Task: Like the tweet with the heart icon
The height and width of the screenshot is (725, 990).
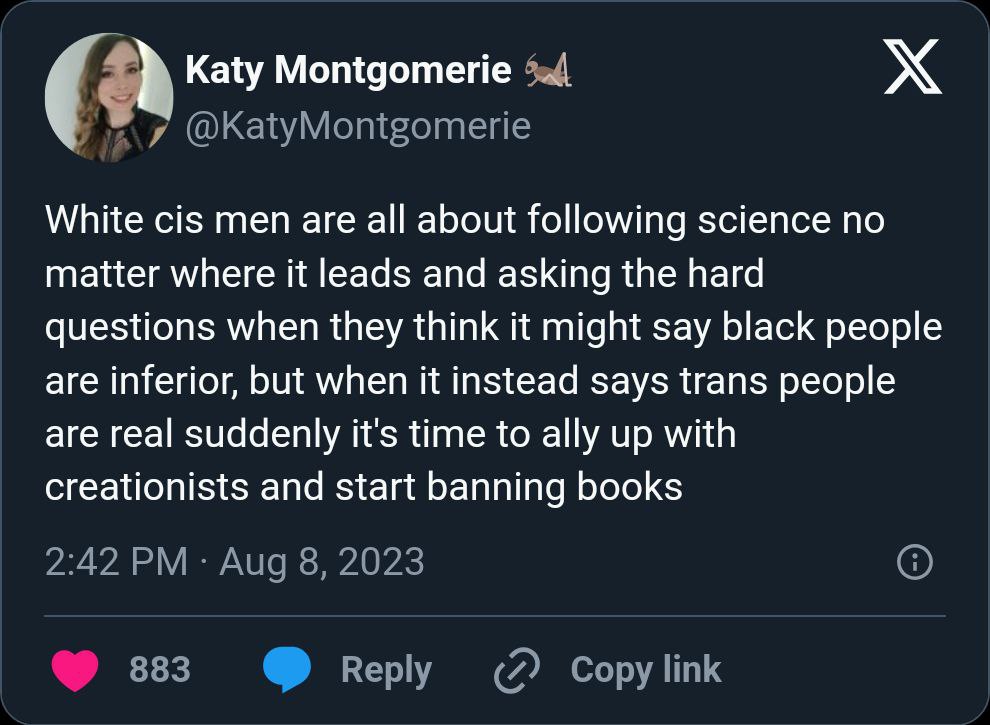Action: 75,669
